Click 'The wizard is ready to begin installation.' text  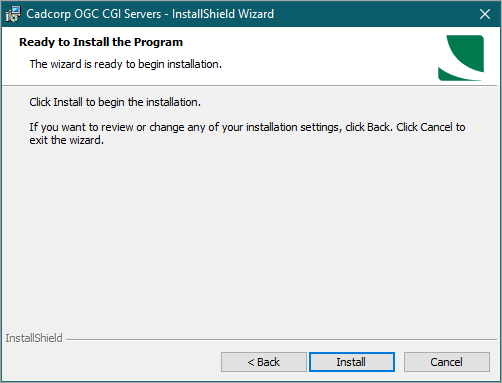click(126, 64)
